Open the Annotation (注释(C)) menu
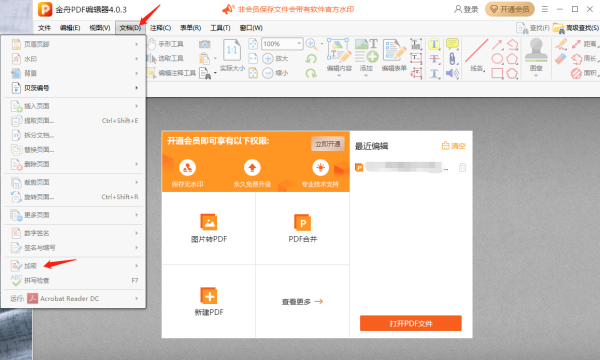 point(160,28)
